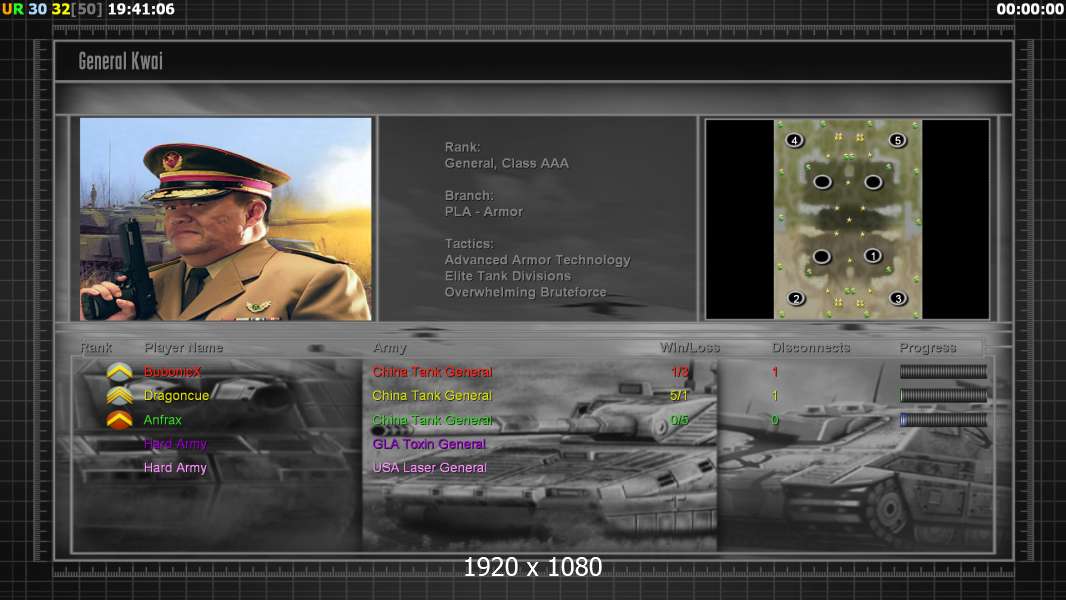This screenshot has width=1066, height=600.
Task: Select start position 5 on the map
Action: (x=897, y=141)
